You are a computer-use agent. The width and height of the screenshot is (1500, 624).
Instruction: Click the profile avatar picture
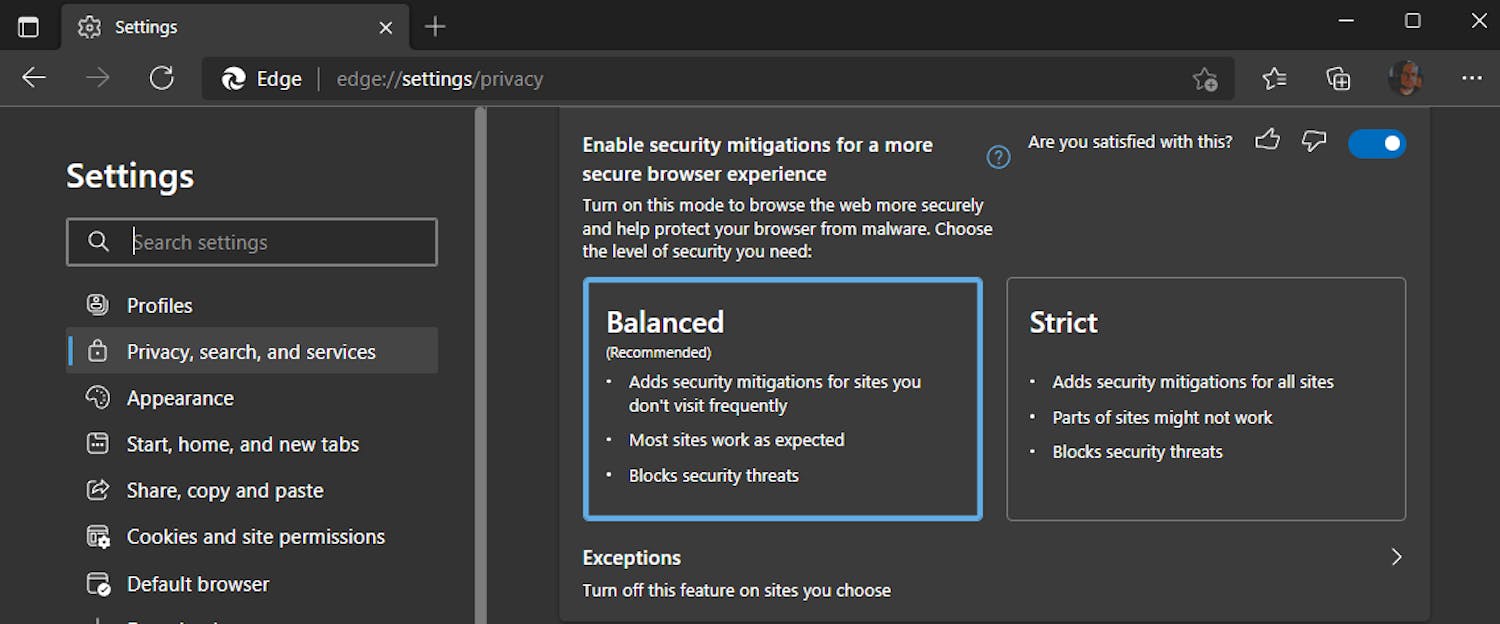coord(1406,78)
